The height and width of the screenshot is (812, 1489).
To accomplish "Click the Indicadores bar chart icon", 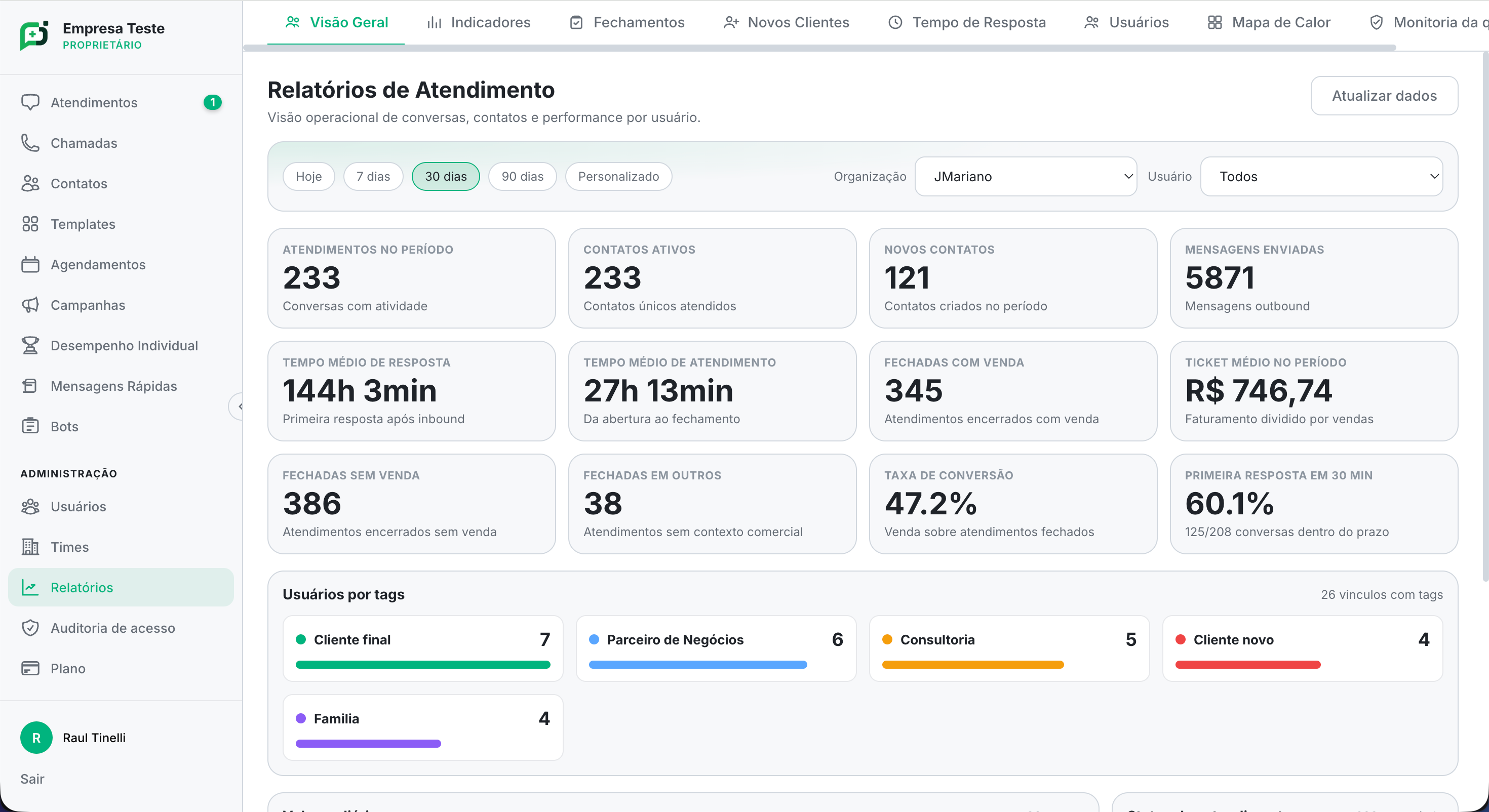I will click(x=434, y=22).
